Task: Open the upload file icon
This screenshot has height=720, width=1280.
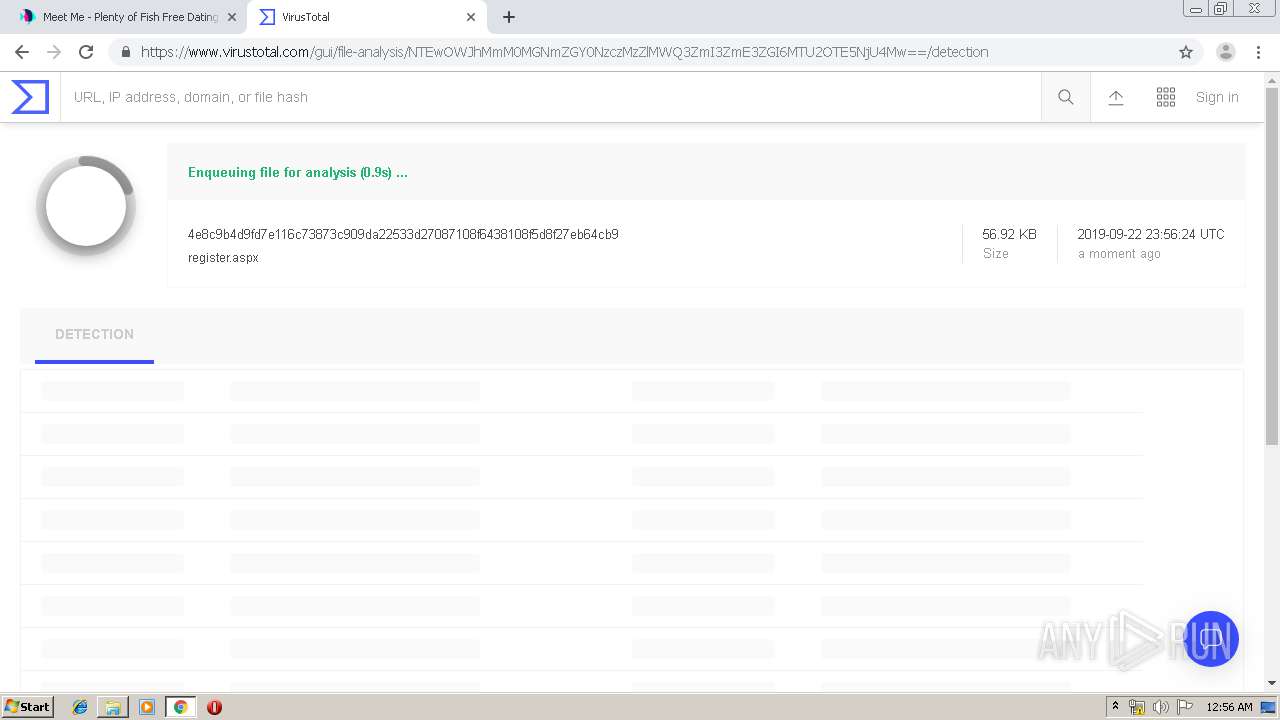Action: click(x=1116, y=97)
